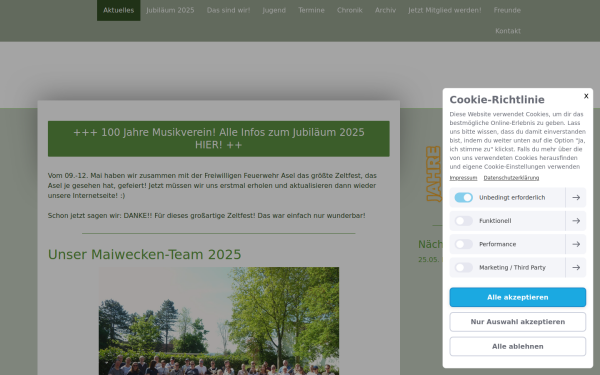
Task: Reject cookies with Alle ablehnen
Action: click(517, 346)
